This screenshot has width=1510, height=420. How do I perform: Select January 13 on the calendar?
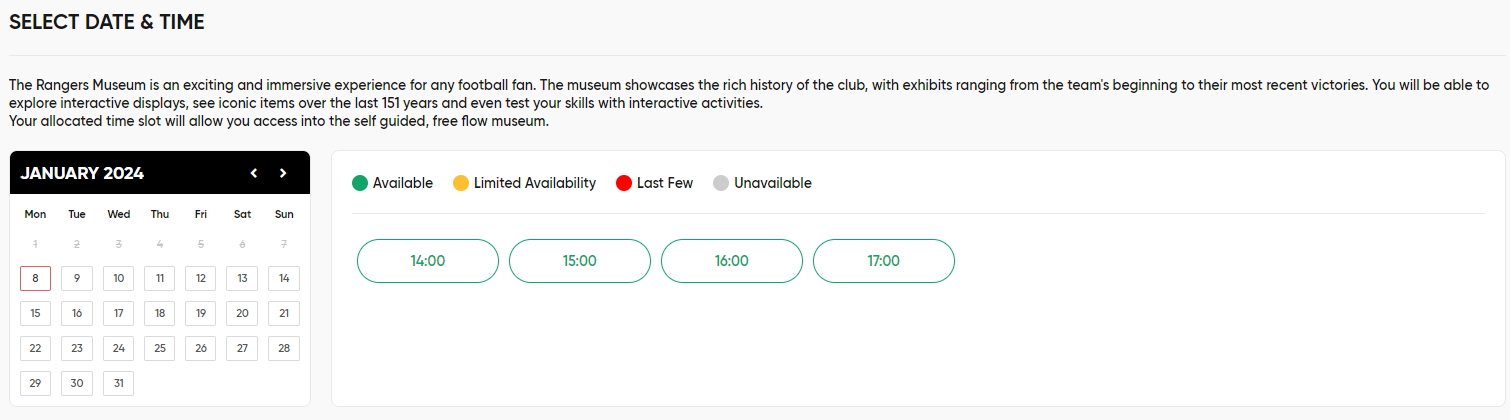(x=242, y=278)
